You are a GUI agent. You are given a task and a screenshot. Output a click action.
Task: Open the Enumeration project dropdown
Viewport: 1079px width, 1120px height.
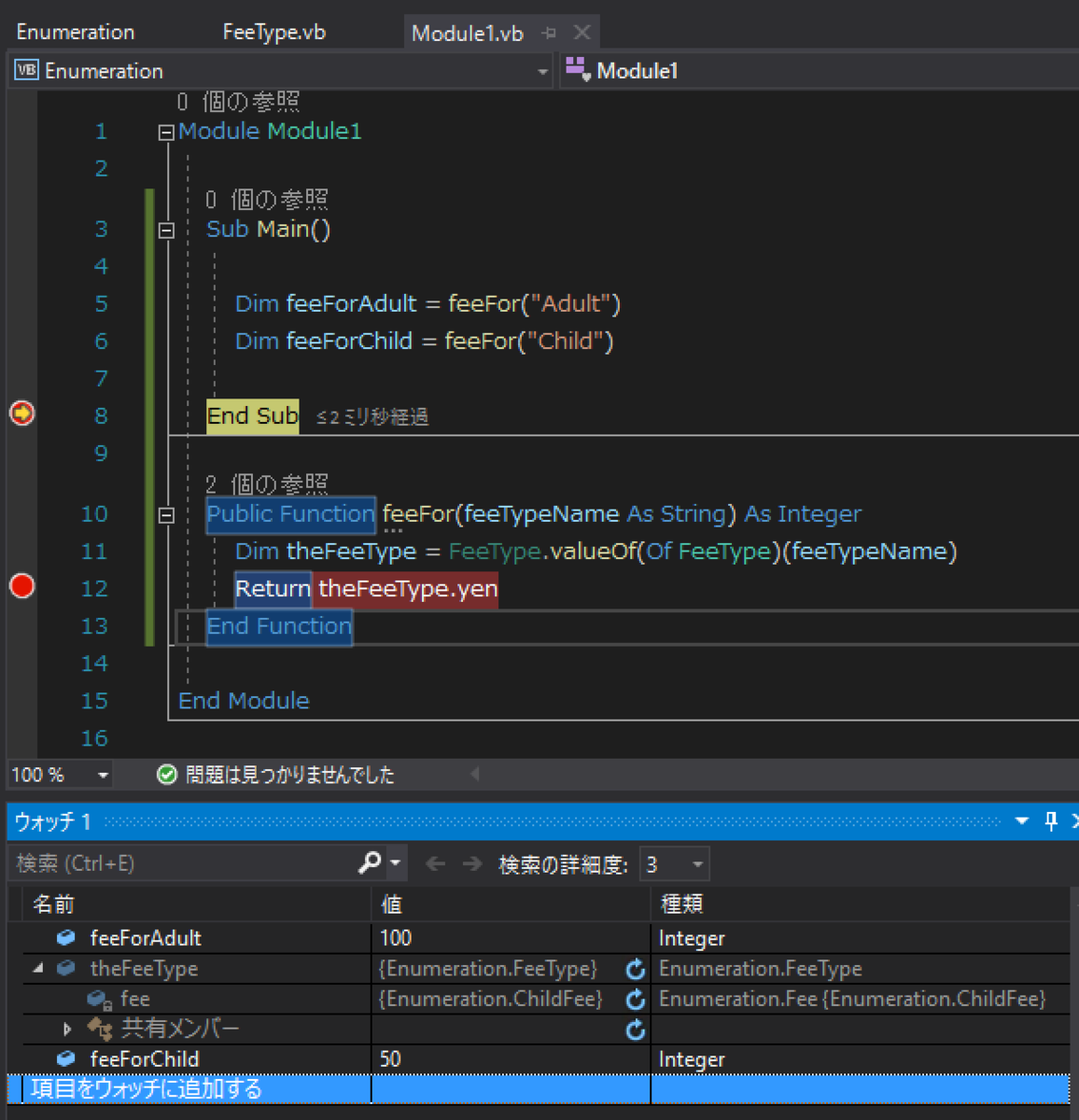tap(281, 71)
